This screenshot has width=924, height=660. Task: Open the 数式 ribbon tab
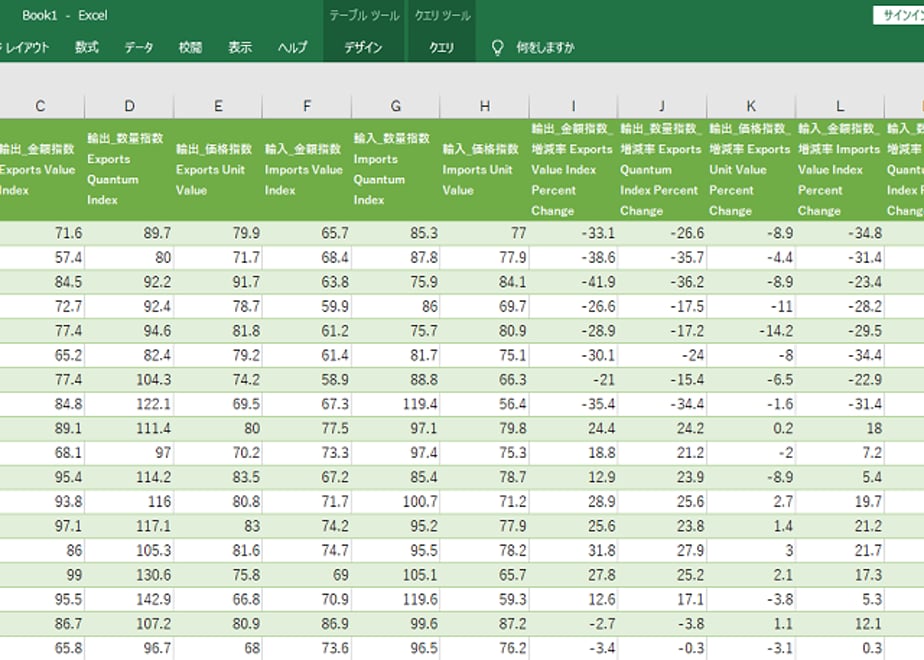pyautogui.click(x=87, y=47)
